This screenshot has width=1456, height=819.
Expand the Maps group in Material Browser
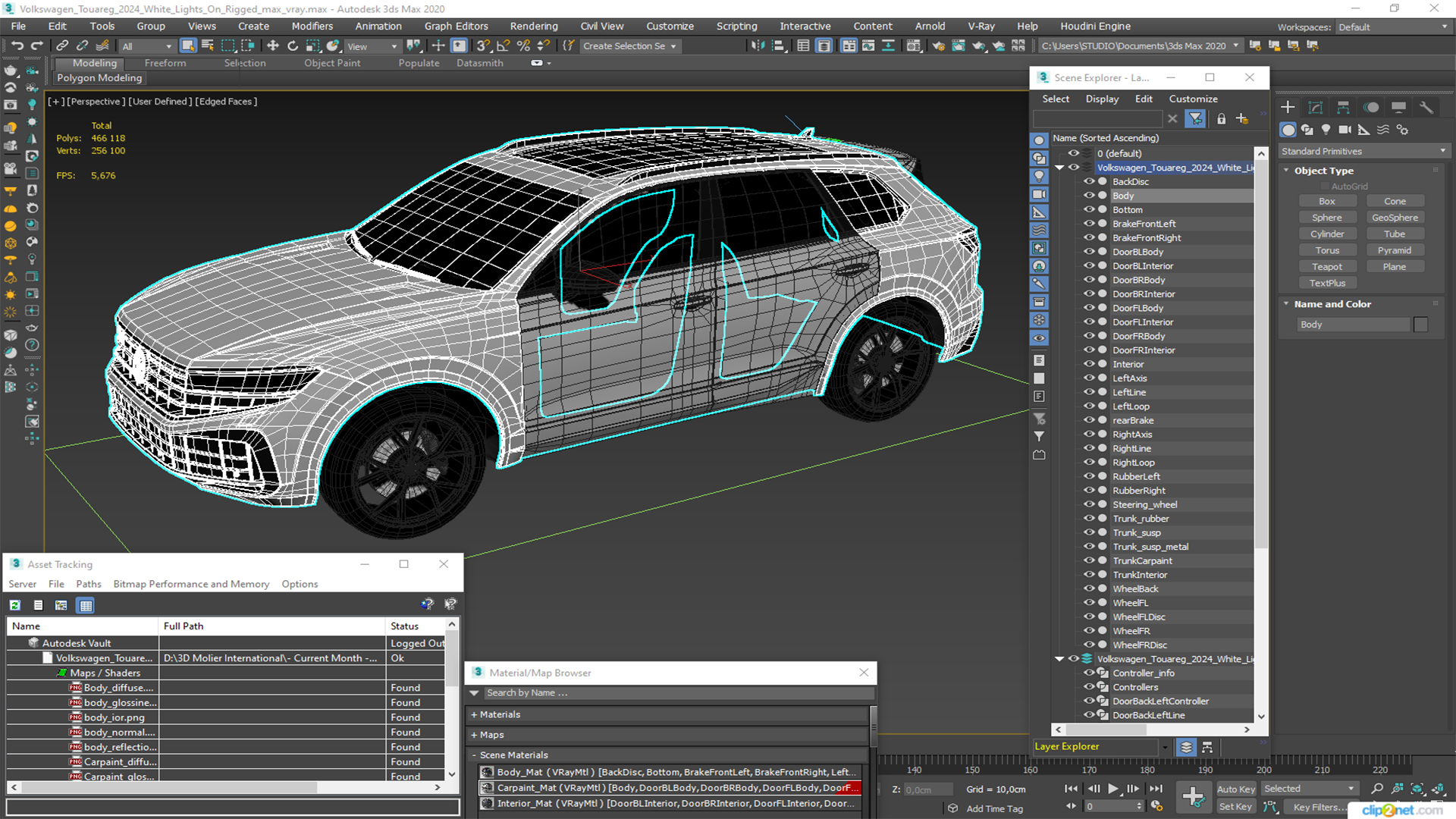point(488,735)
